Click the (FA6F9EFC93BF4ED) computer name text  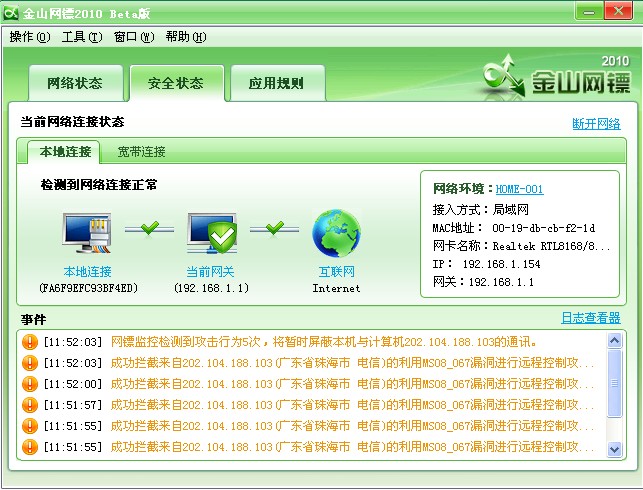88,288
